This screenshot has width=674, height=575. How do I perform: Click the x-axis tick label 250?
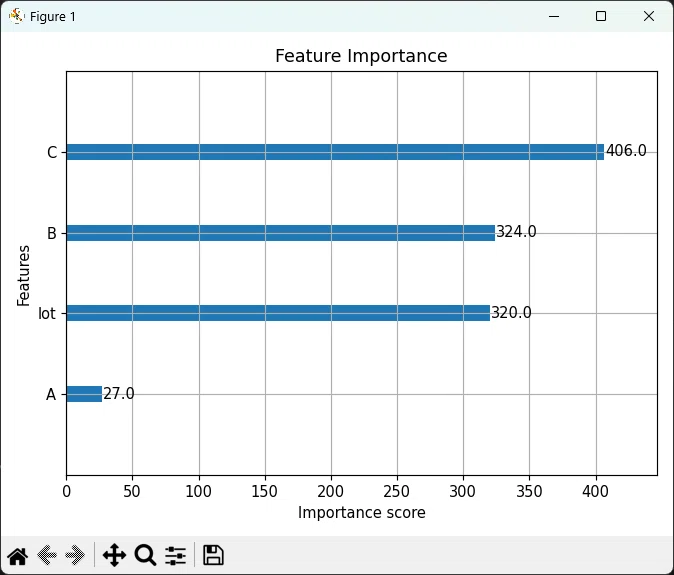coord(397,491)
